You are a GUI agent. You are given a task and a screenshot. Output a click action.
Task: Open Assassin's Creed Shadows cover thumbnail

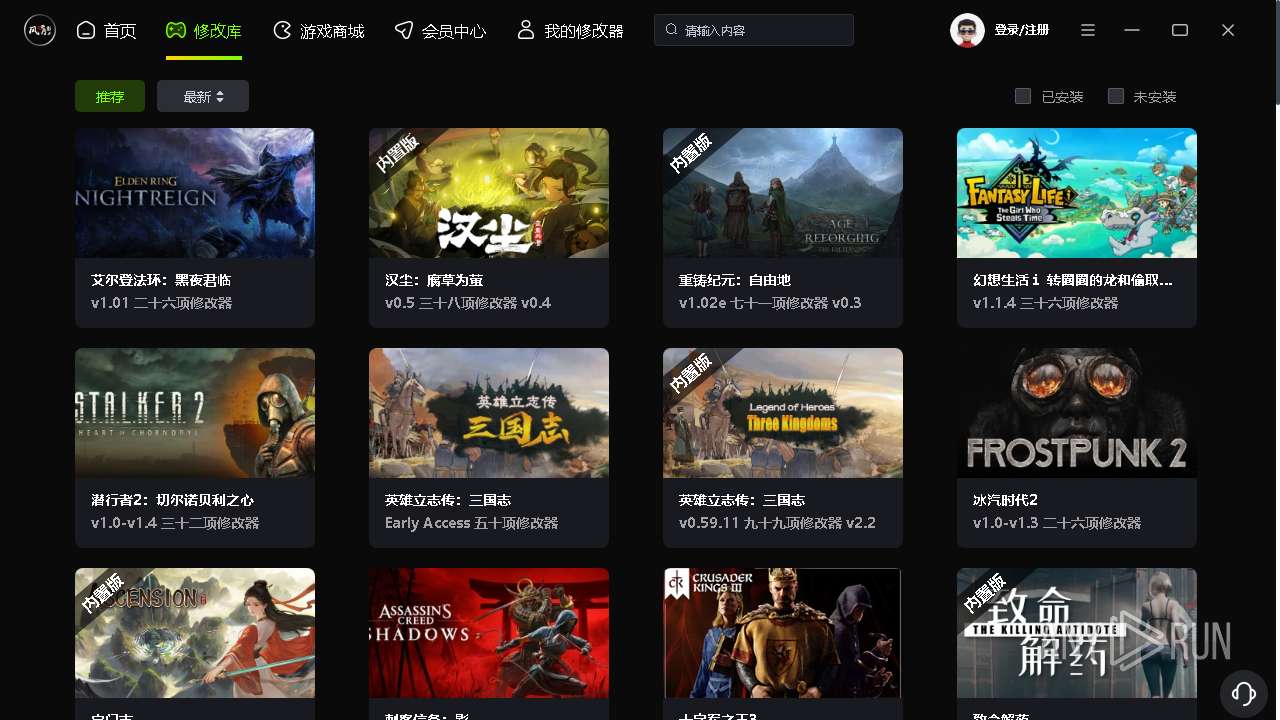489,633
